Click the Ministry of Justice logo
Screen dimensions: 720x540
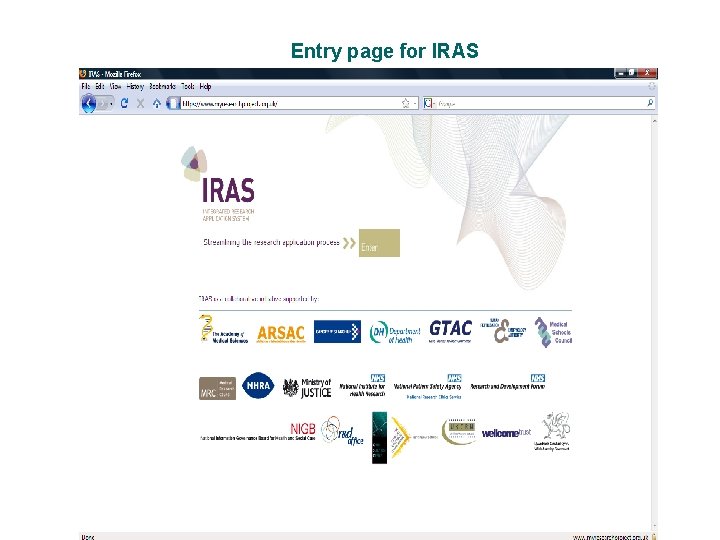click(307, 388)
